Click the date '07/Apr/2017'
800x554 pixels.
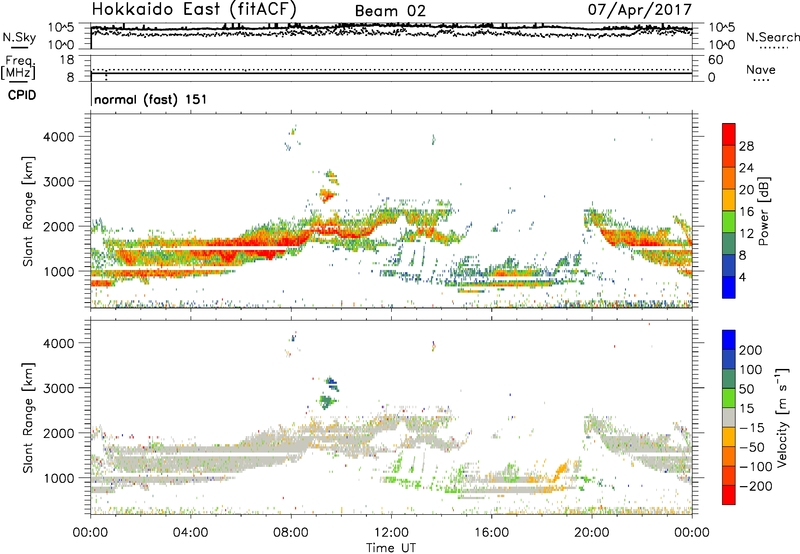[640, 9]
